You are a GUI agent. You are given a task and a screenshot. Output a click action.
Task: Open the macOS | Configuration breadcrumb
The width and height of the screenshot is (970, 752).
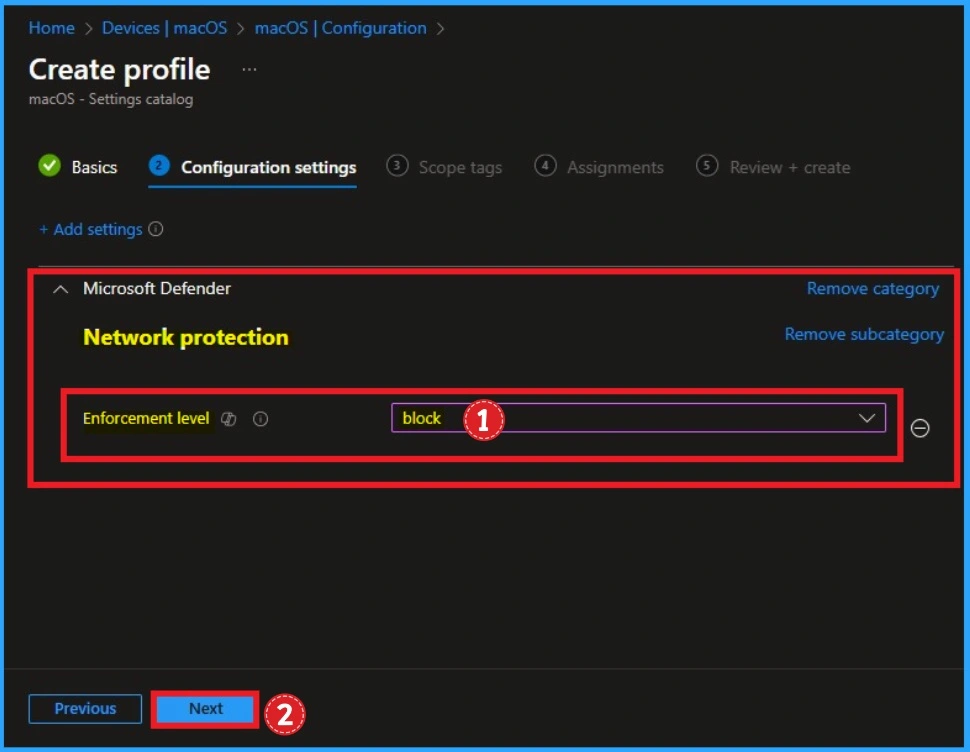(341, 28)
